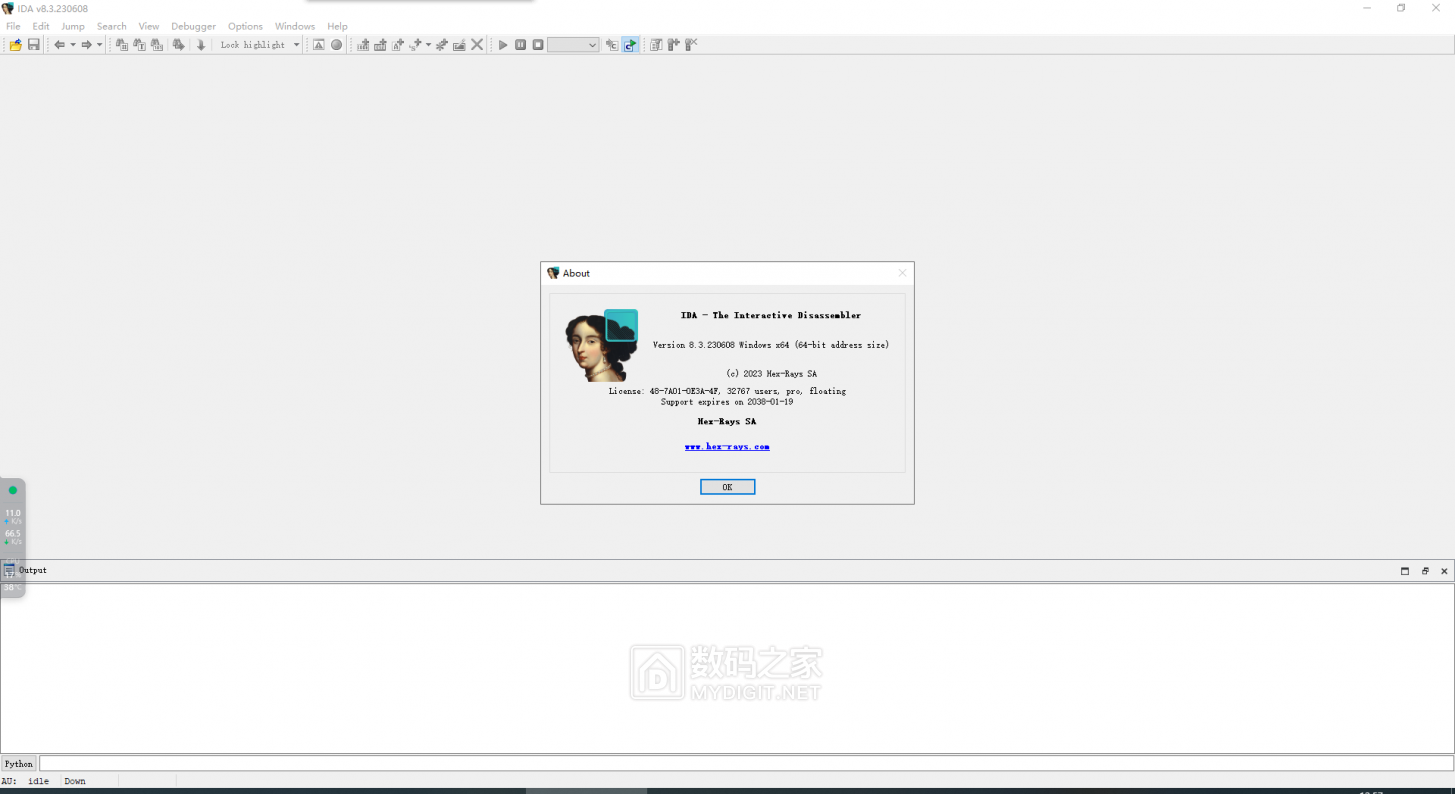The width and height of the screenshot is (1455, 794).
Task: Click the asterisk star toolbar icon
Action: point(441,45)
